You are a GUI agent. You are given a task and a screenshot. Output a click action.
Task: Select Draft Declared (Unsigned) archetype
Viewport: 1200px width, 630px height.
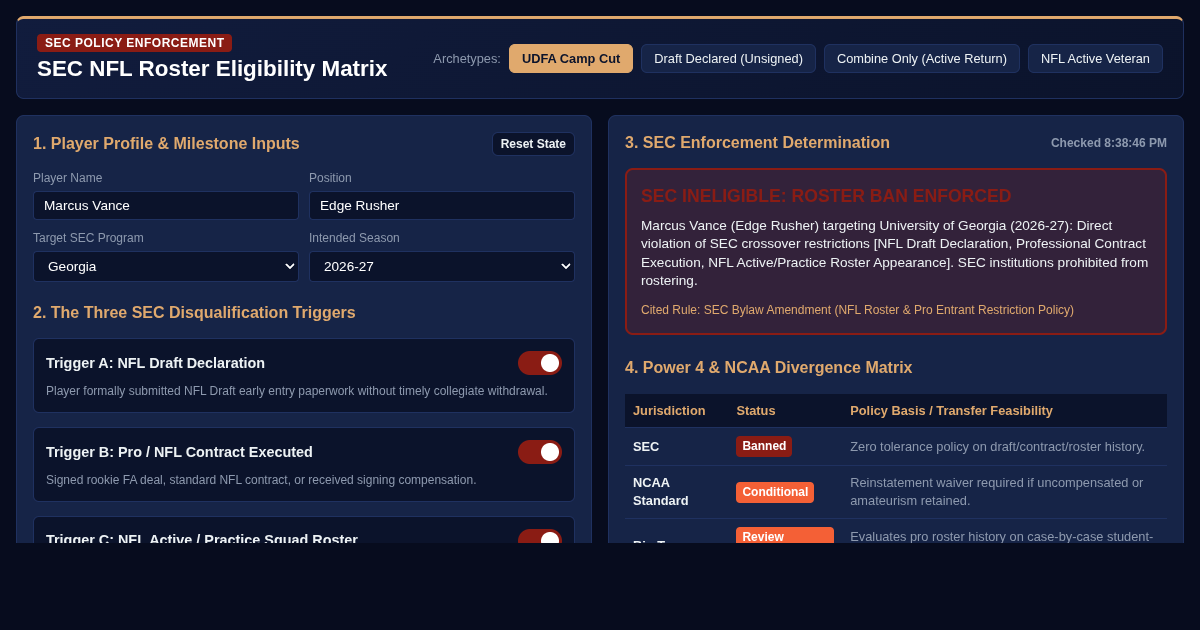[728, 58]
